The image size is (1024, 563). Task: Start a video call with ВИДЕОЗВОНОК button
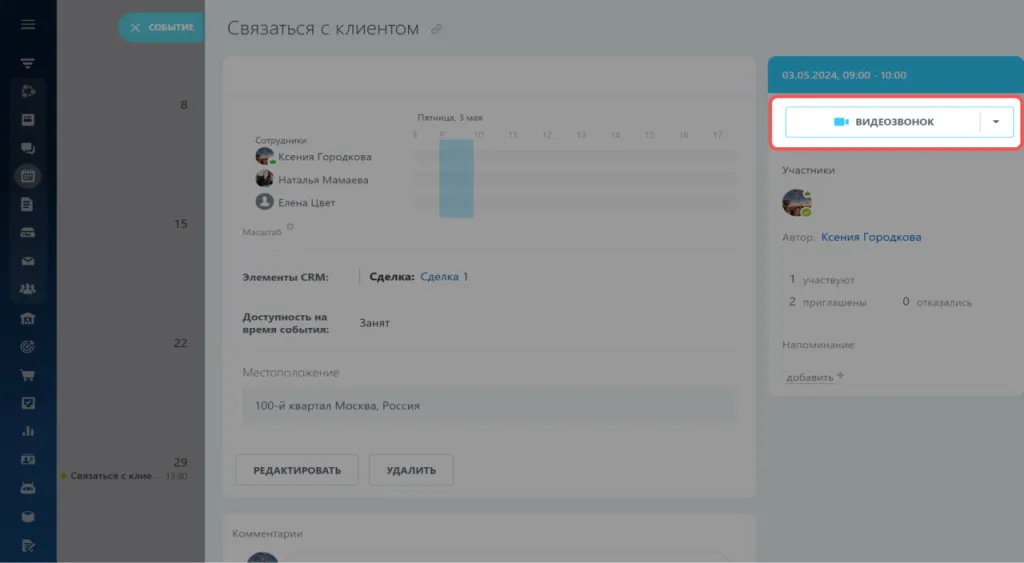click(x=882, y=122)
